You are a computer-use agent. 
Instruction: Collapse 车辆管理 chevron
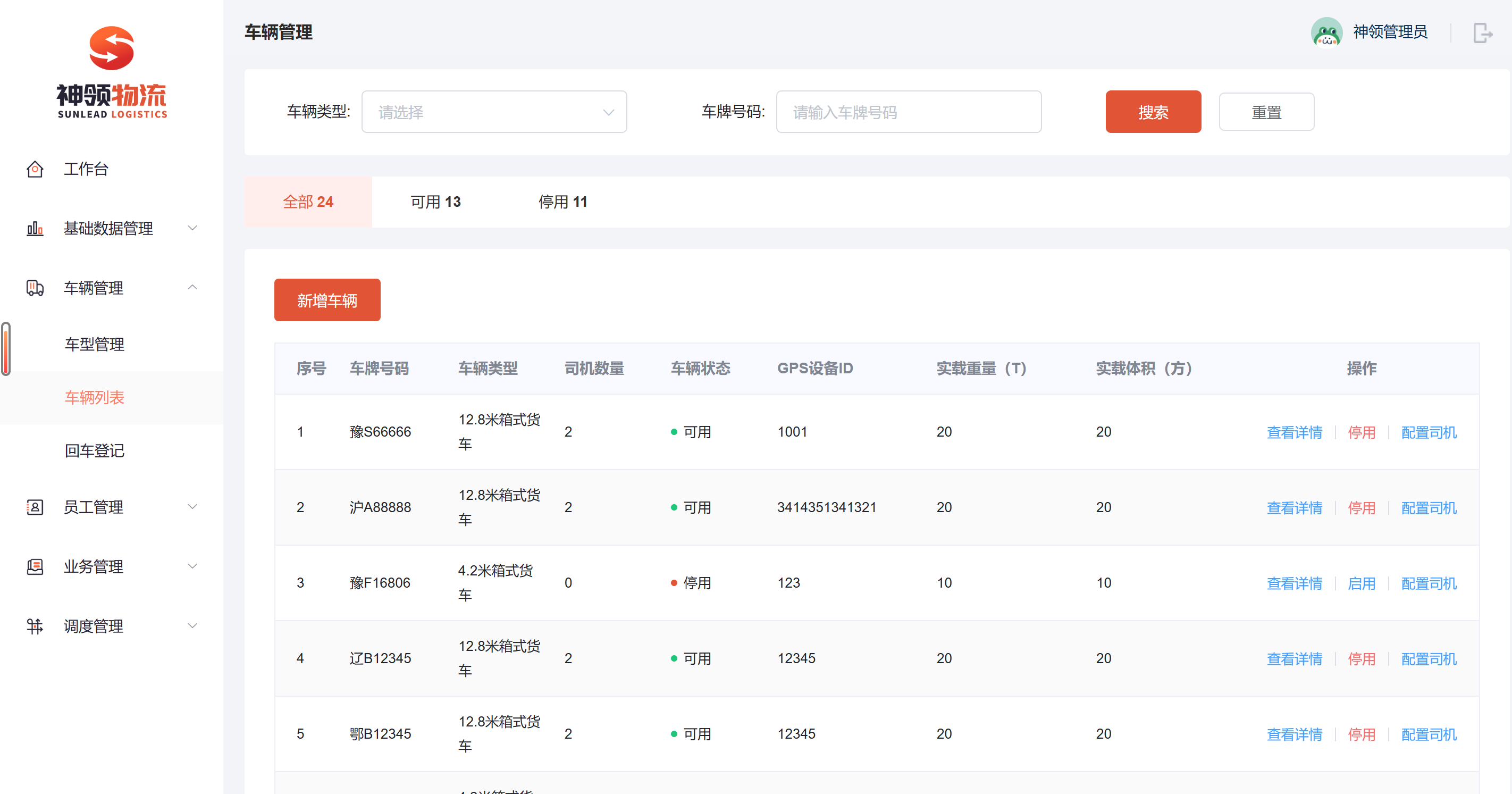coord(192,287)
